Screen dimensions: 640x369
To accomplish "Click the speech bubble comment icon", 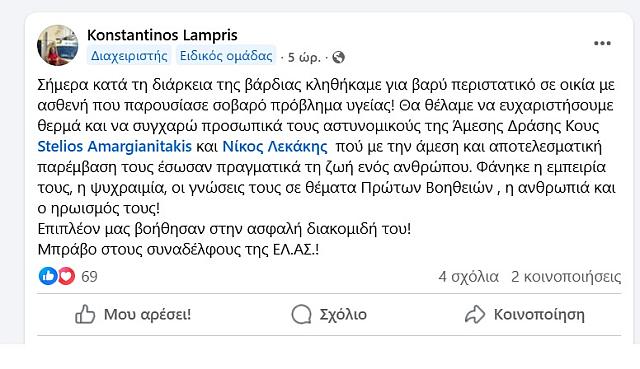I will pyautogui.click(x=301, y=315).
